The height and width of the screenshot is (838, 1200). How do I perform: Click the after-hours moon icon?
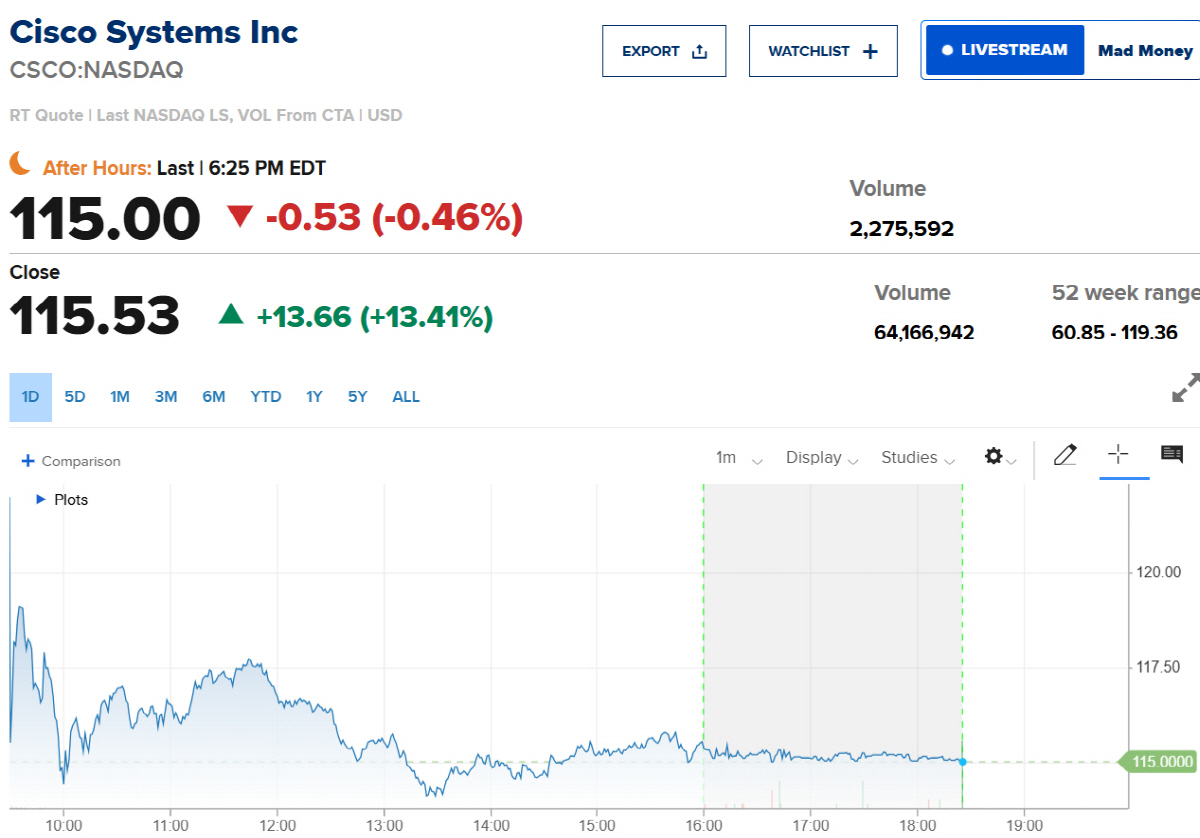[21, 164]
